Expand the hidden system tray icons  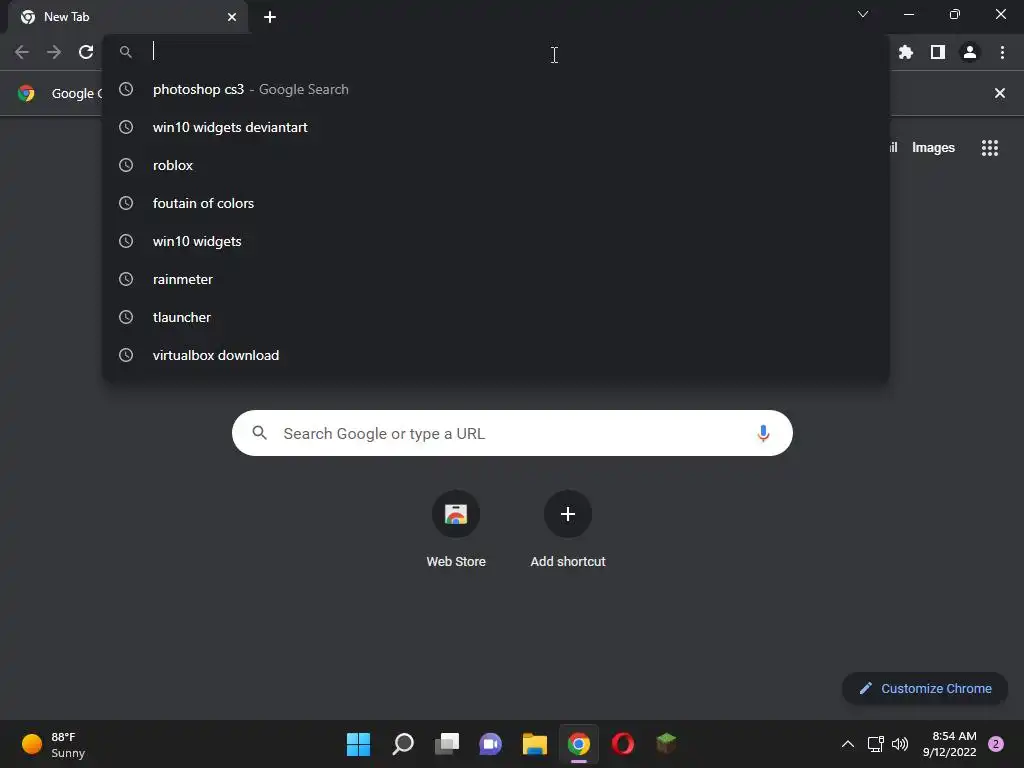pyautogui.click(x=848, y=744)
